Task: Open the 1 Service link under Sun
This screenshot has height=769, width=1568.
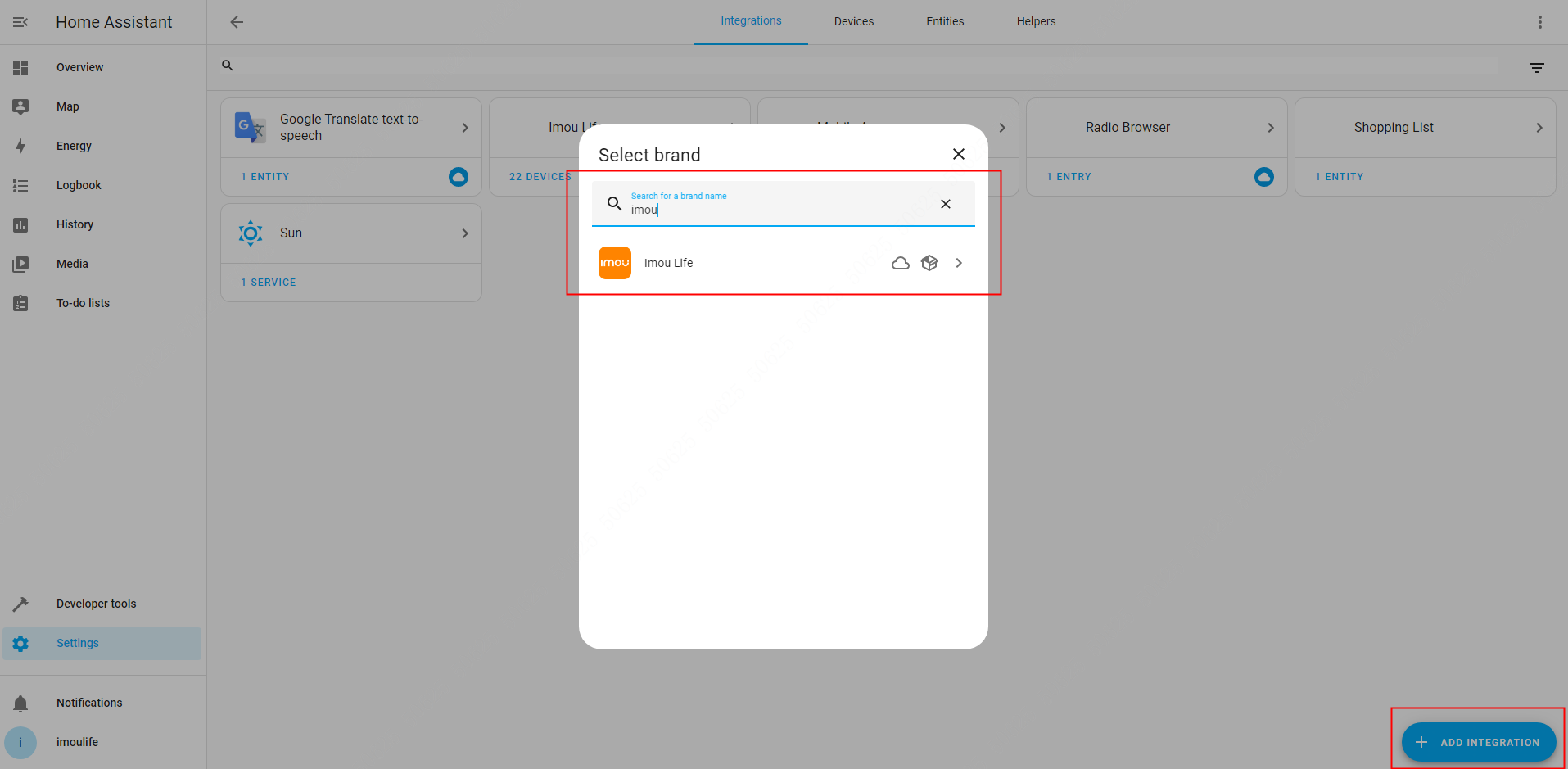Action: (269, 283)
